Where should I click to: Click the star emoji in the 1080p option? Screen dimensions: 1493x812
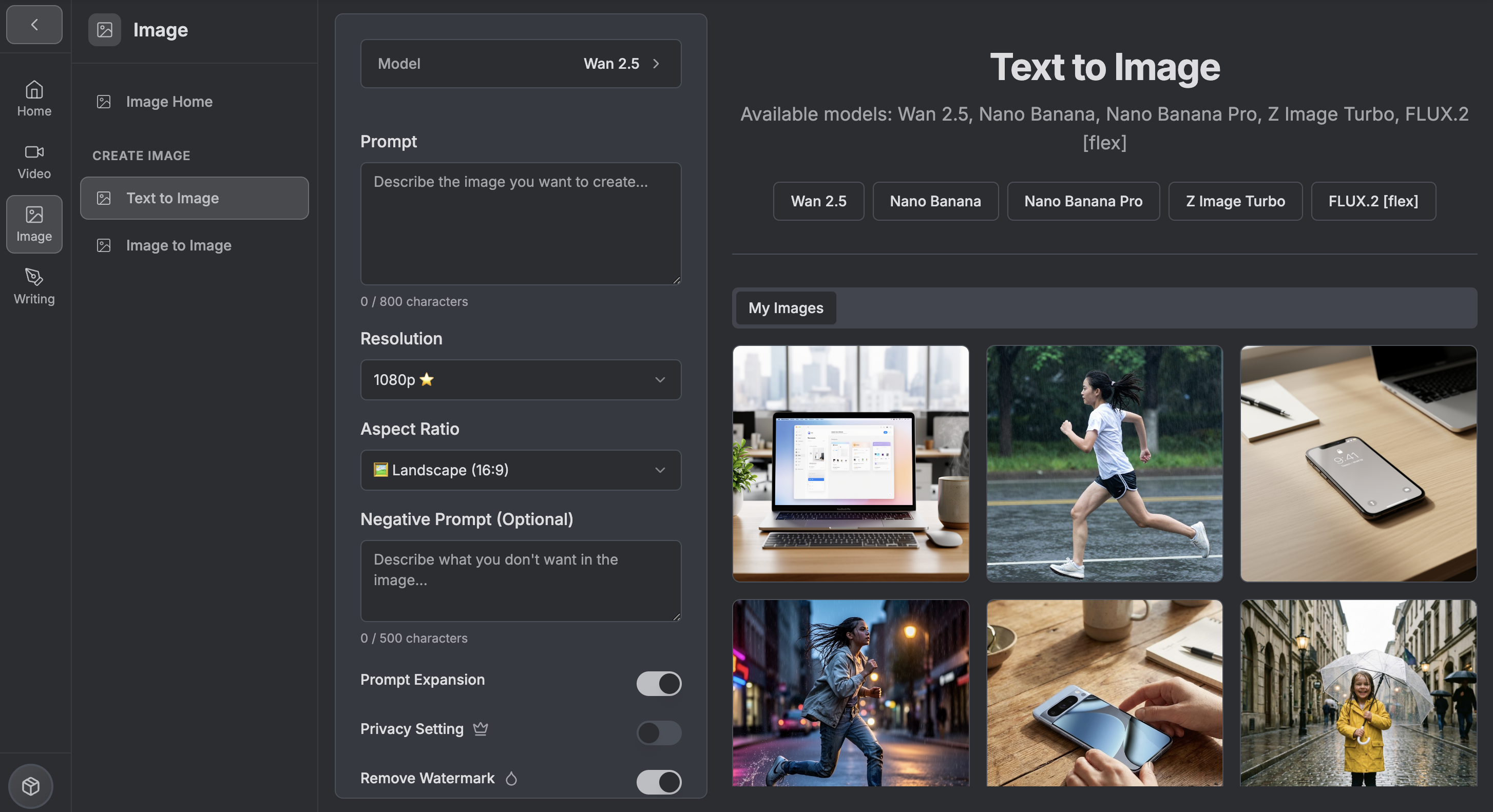point(427,380)
